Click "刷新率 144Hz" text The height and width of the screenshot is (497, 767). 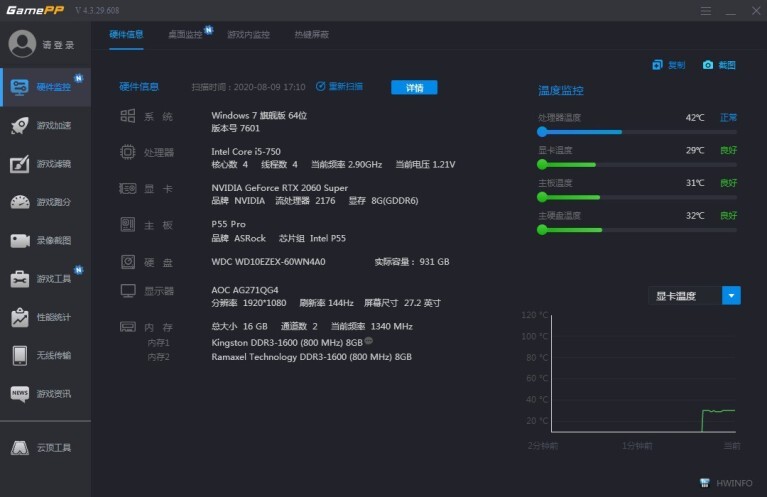click(326, 303)
